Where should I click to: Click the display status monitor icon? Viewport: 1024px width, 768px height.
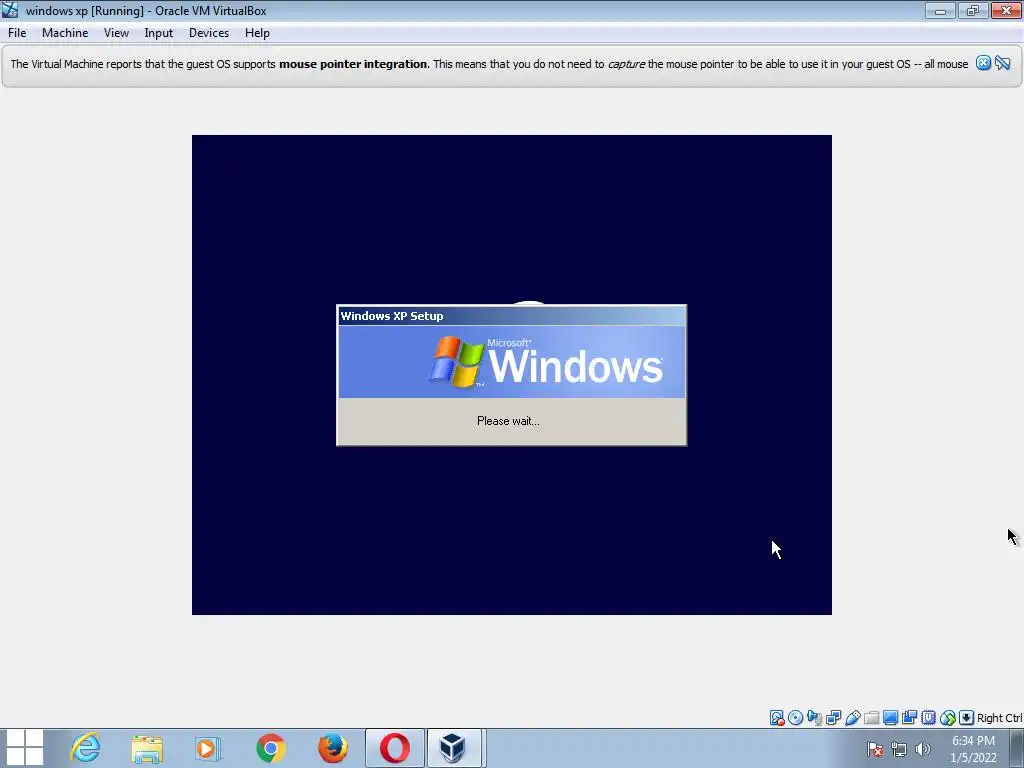(x=890, y=718)
